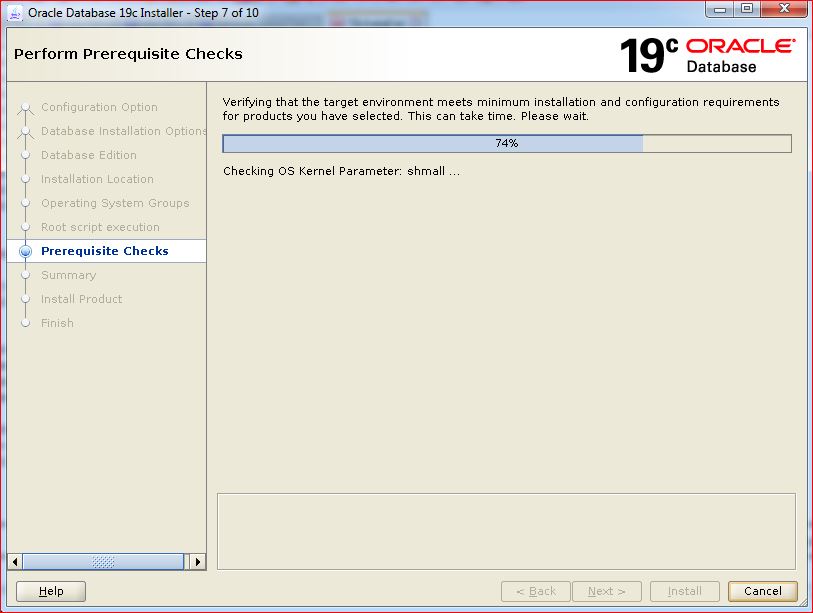Viewport: 813px width, 613px height.
Task: Minimize the installer window
Action: (720, 9)
